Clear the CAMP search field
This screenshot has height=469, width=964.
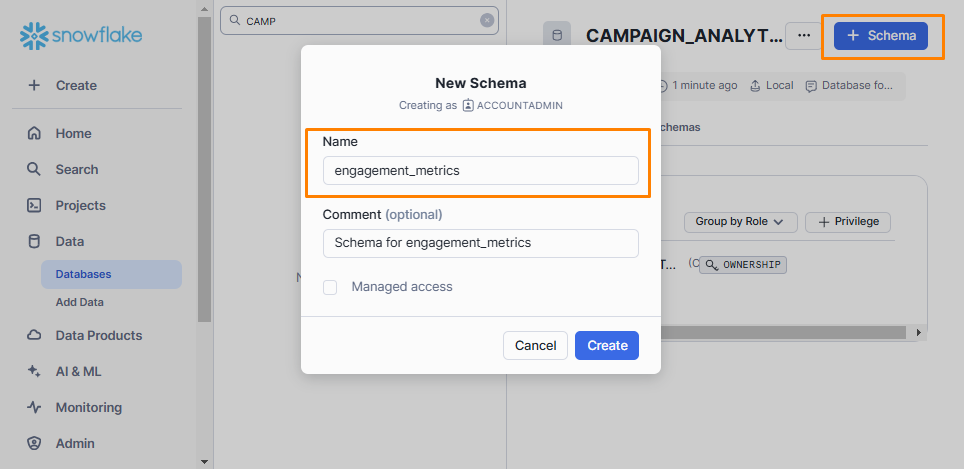coord(487,20)
